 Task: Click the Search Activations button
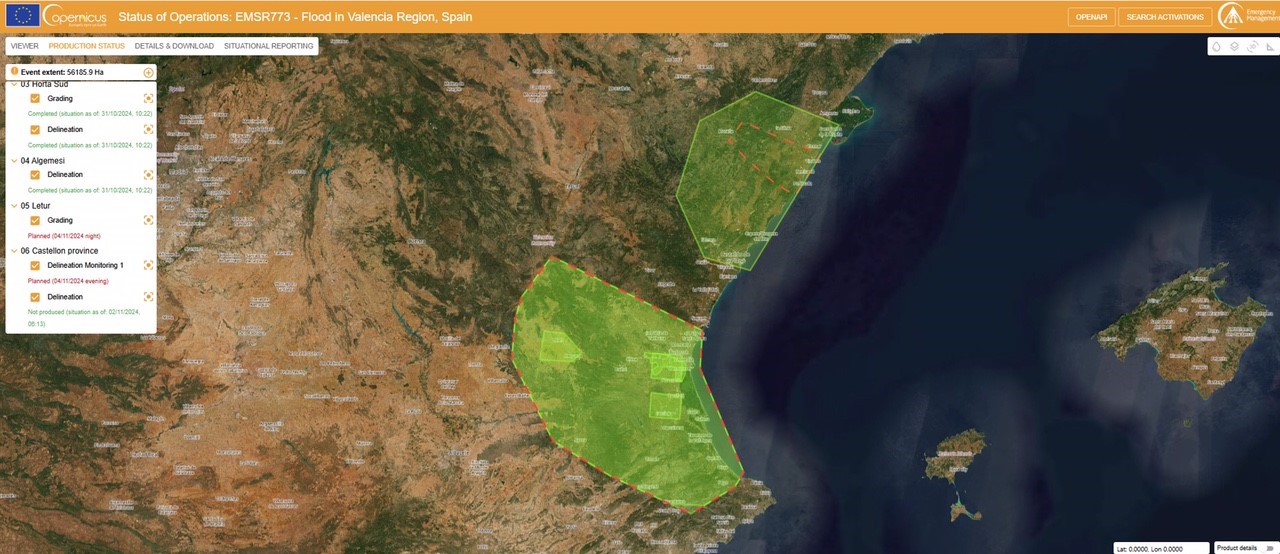[x=1165, y=17]
